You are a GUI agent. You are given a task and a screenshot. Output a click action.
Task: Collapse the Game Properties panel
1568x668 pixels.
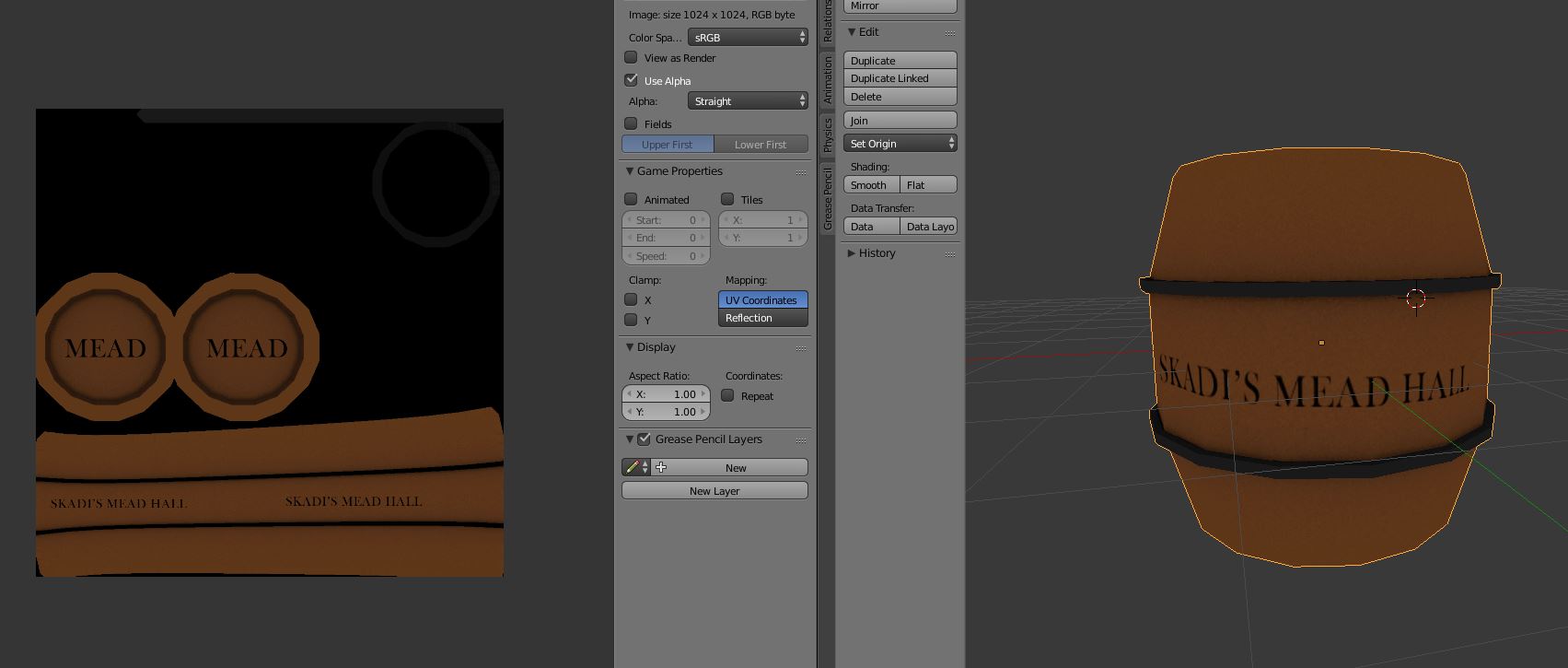click(630, 171)
